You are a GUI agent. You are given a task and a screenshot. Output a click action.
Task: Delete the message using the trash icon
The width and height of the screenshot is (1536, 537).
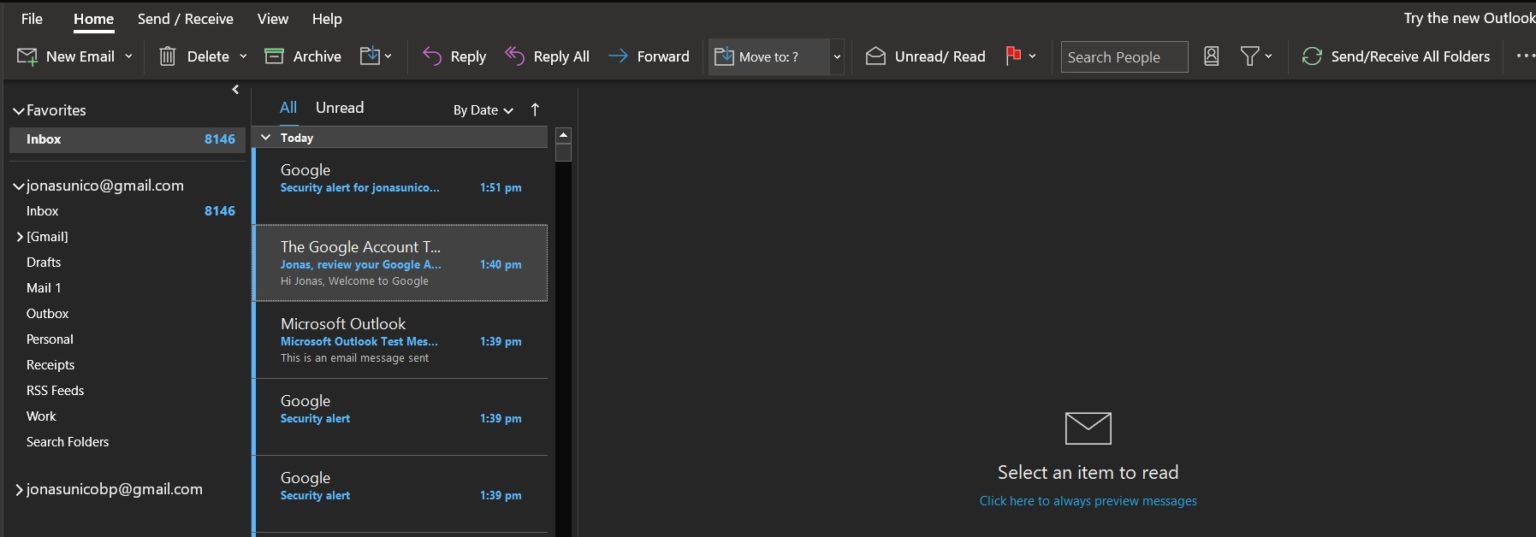point(168,57)
